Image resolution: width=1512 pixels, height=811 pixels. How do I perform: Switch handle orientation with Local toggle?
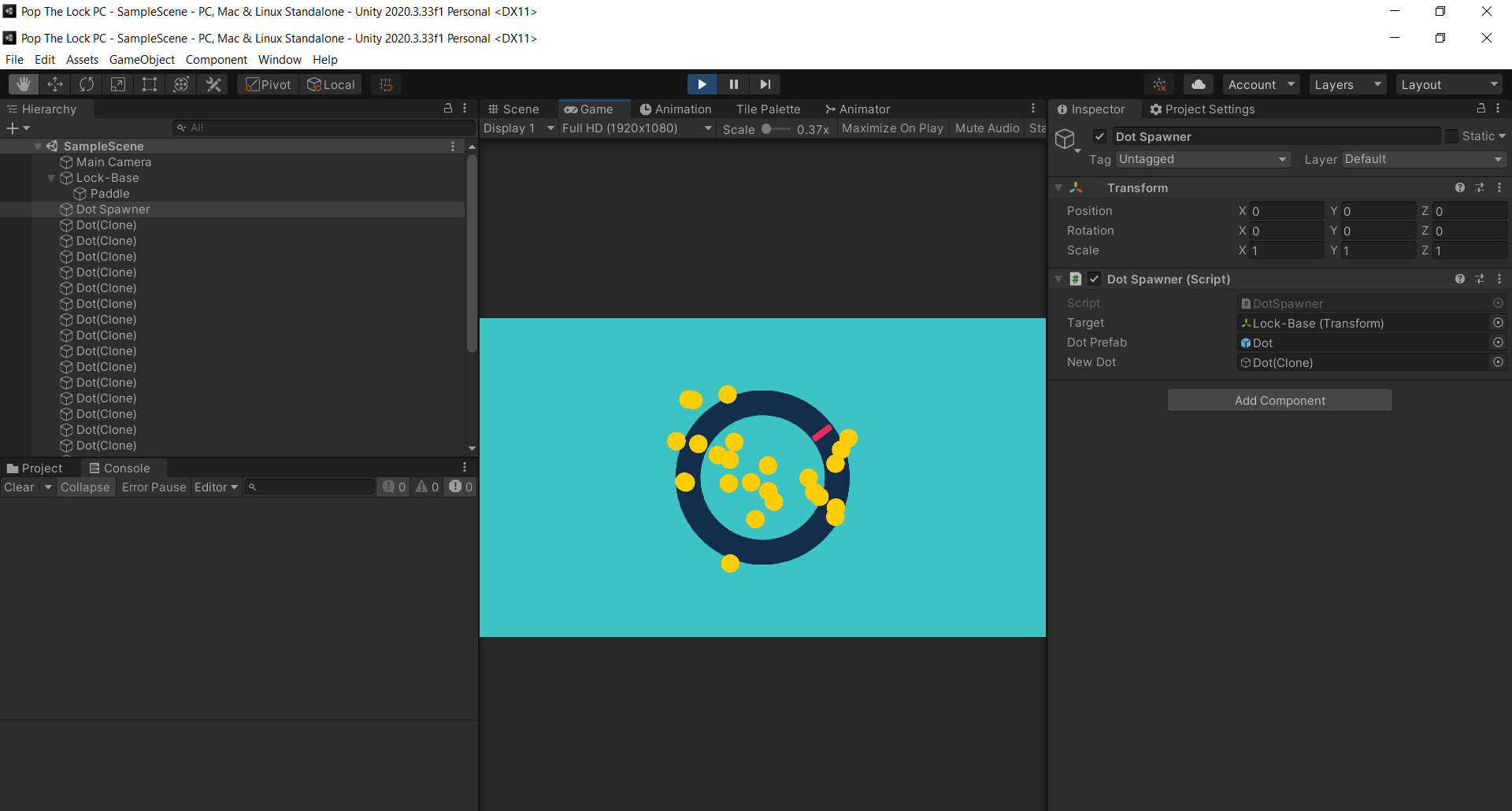(331, 84)
